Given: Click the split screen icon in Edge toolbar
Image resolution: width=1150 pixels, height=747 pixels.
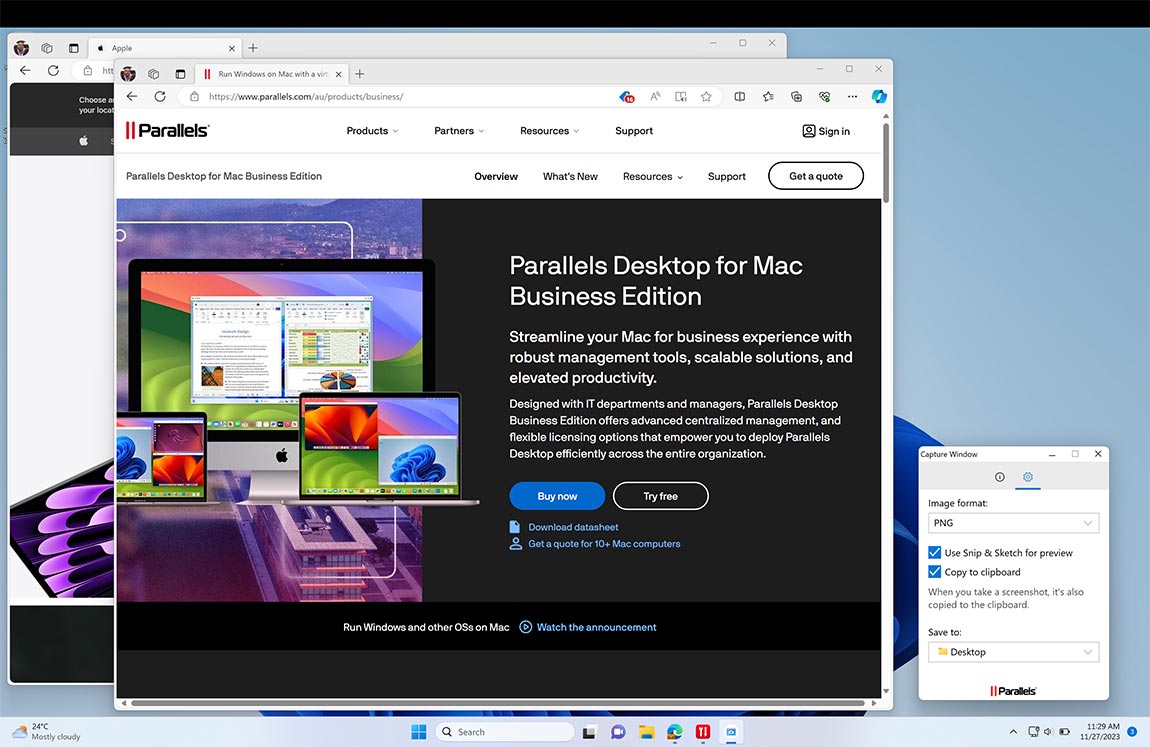Looking at the screenshot, I should click(x=740, y=97).
